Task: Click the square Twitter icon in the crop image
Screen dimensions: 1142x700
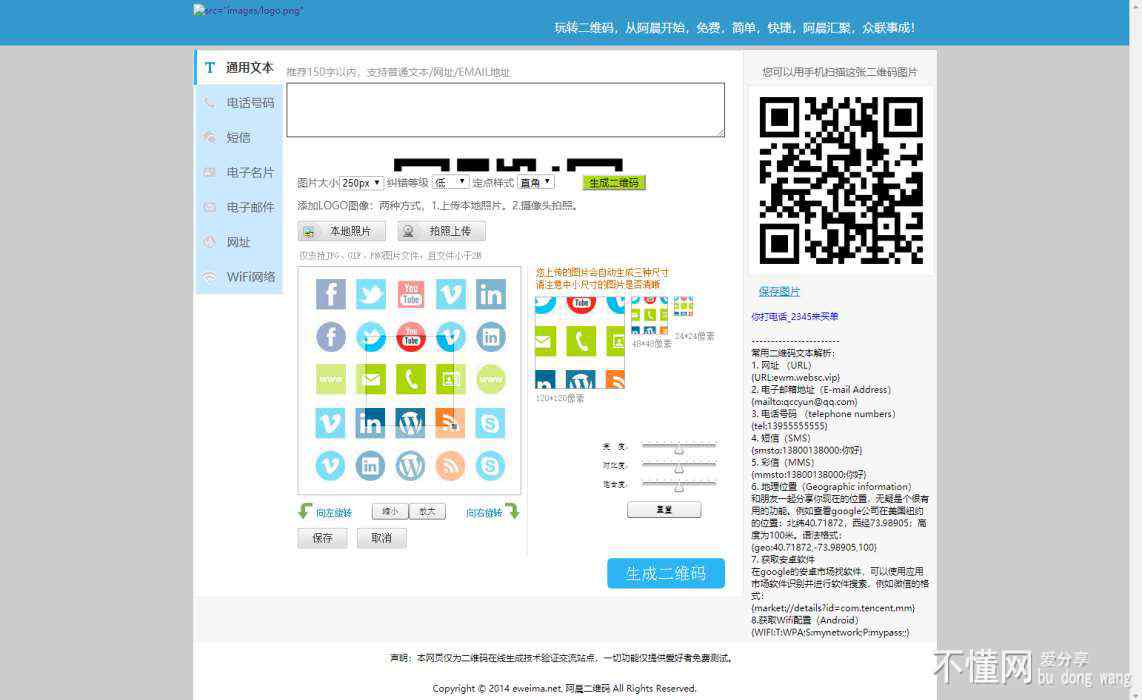Action: pos(371,294)
